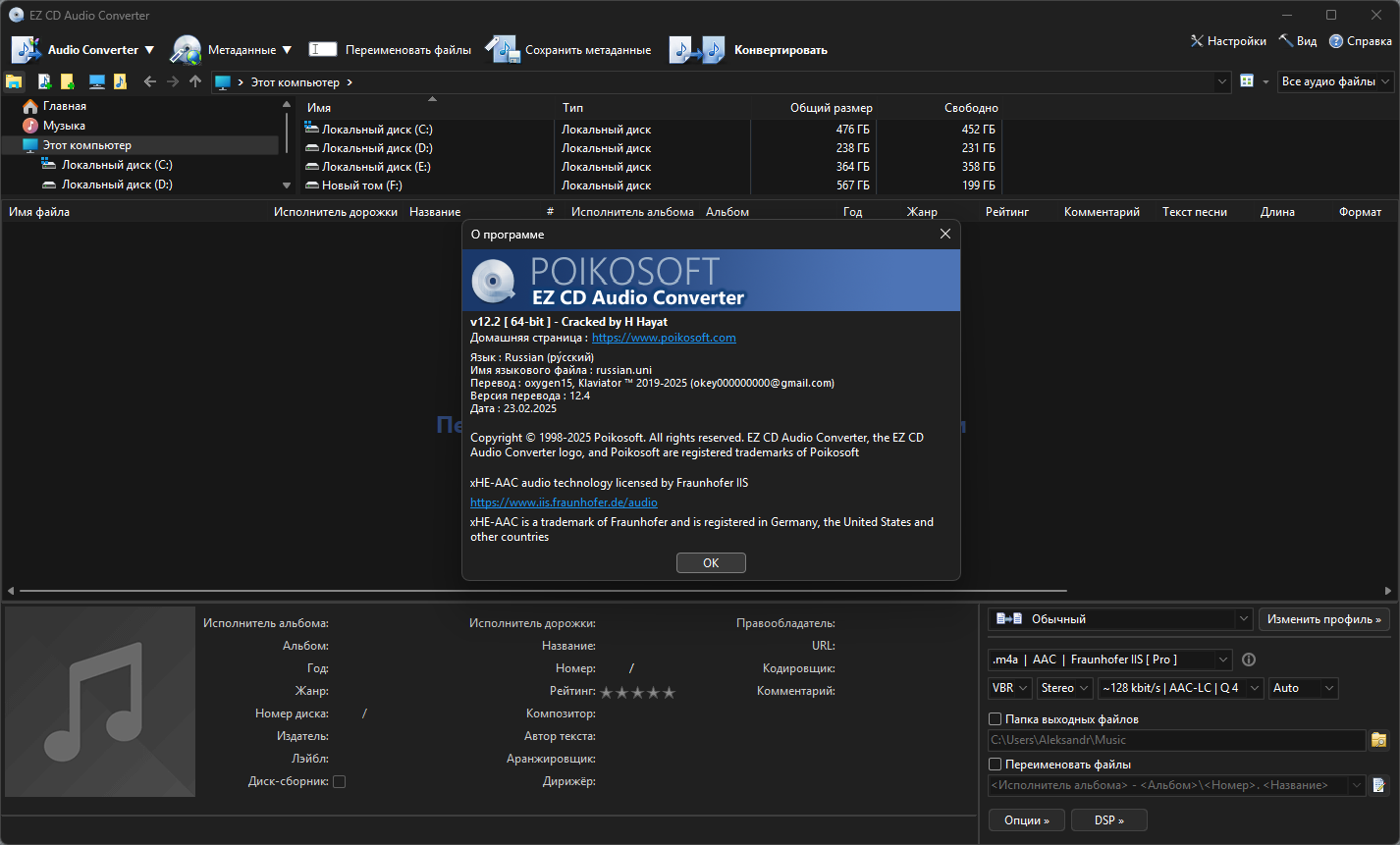Select Локальный диск (E:) row in drive list
The height and width of the screenshot is (845, 1400).
(649, 167)
